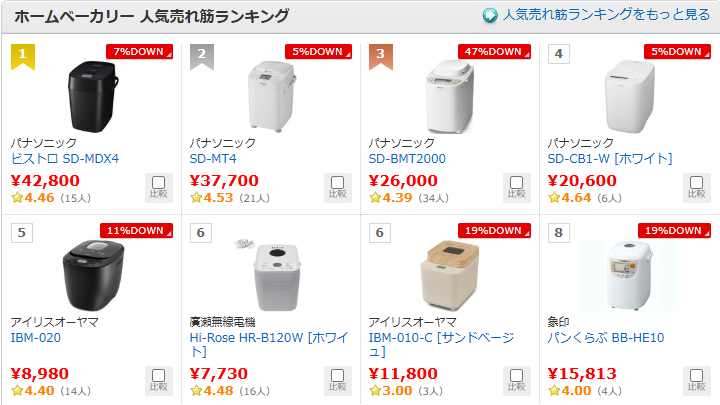Click the black SD-MDX4 bread maker image
The image size is (720, 405).
tap(94, 96)
